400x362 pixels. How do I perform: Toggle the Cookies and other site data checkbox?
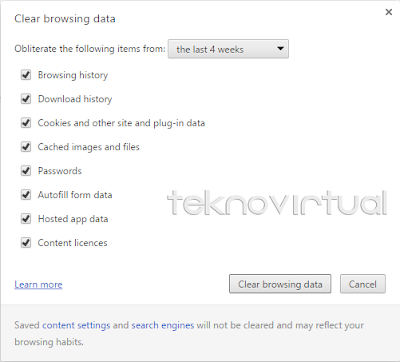[x=26, y=123]
